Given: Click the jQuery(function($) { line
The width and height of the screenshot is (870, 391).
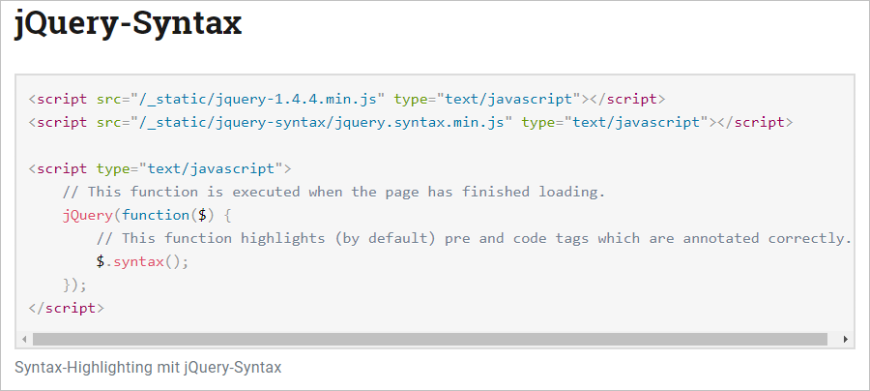Looking at the screenshot, I should pos(146,215).
